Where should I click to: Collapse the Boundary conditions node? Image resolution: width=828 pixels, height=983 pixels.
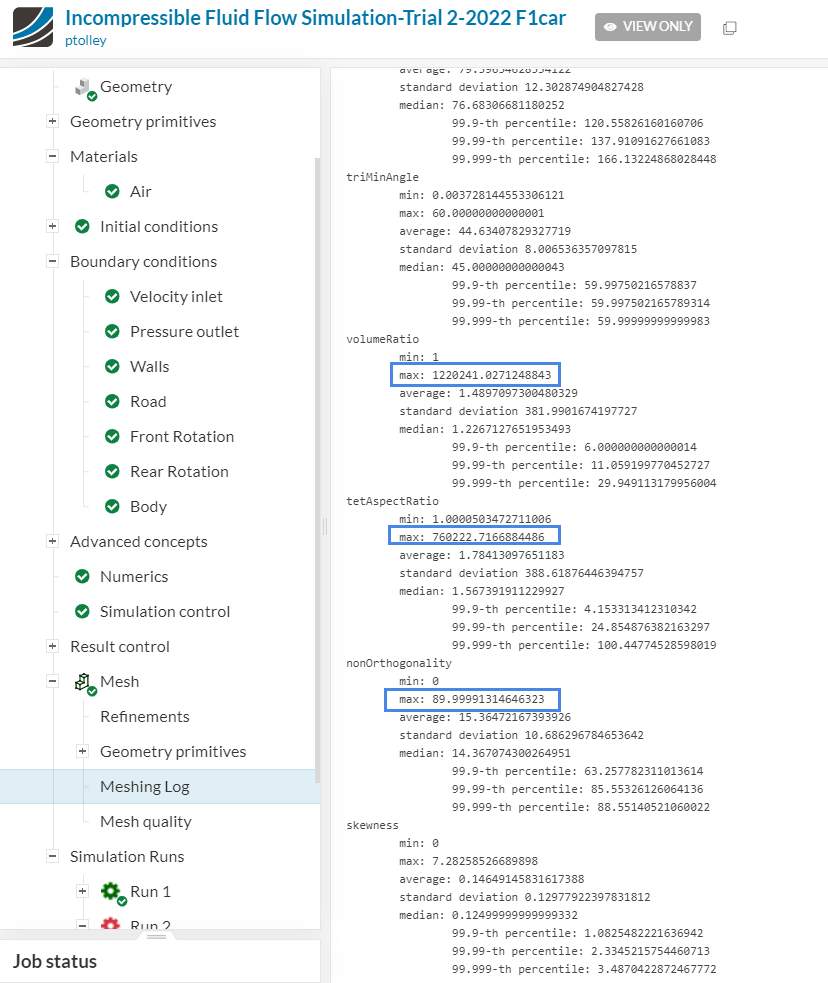pyautogui.click(x=52, y=261)
